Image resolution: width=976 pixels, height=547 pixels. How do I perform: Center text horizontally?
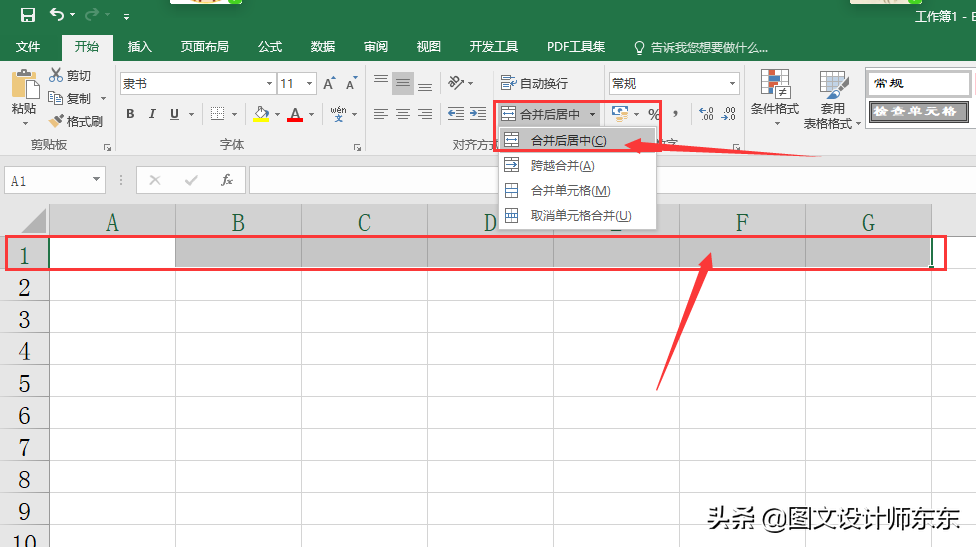(403, 114)
